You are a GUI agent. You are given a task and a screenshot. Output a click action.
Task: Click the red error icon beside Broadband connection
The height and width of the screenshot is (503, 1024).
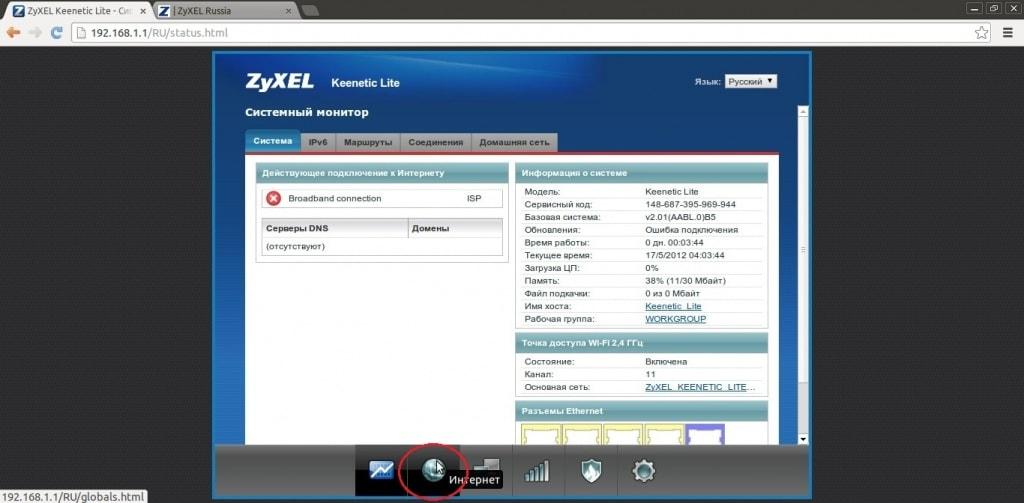tap(274, 199)
